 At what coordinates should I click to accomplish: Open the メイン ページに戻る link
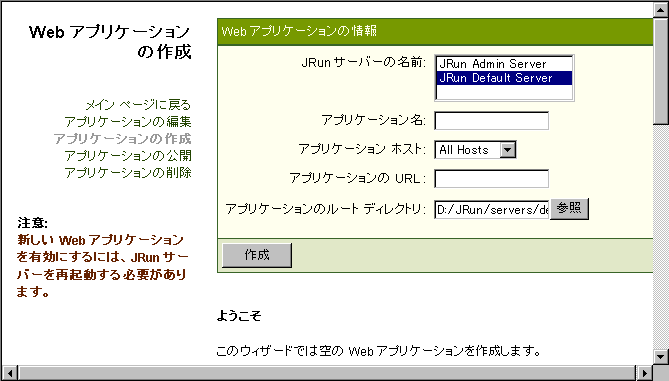pyautogui.click(x=138, y=105)
